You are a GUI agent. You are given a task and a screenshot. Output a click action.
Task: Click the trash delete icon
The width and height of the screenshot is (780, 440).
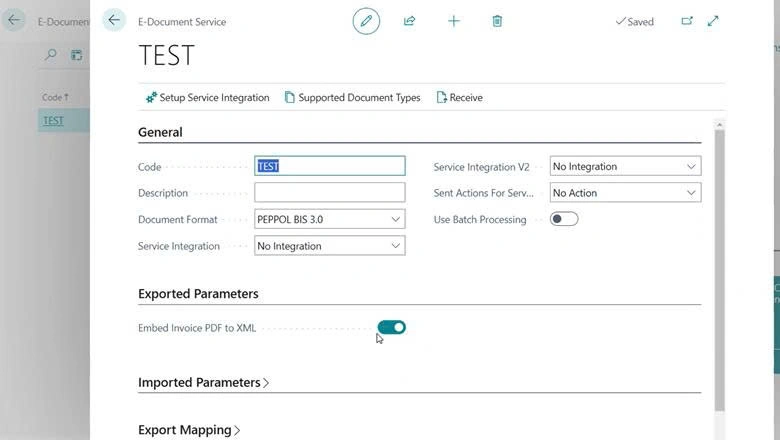[497, 21]
